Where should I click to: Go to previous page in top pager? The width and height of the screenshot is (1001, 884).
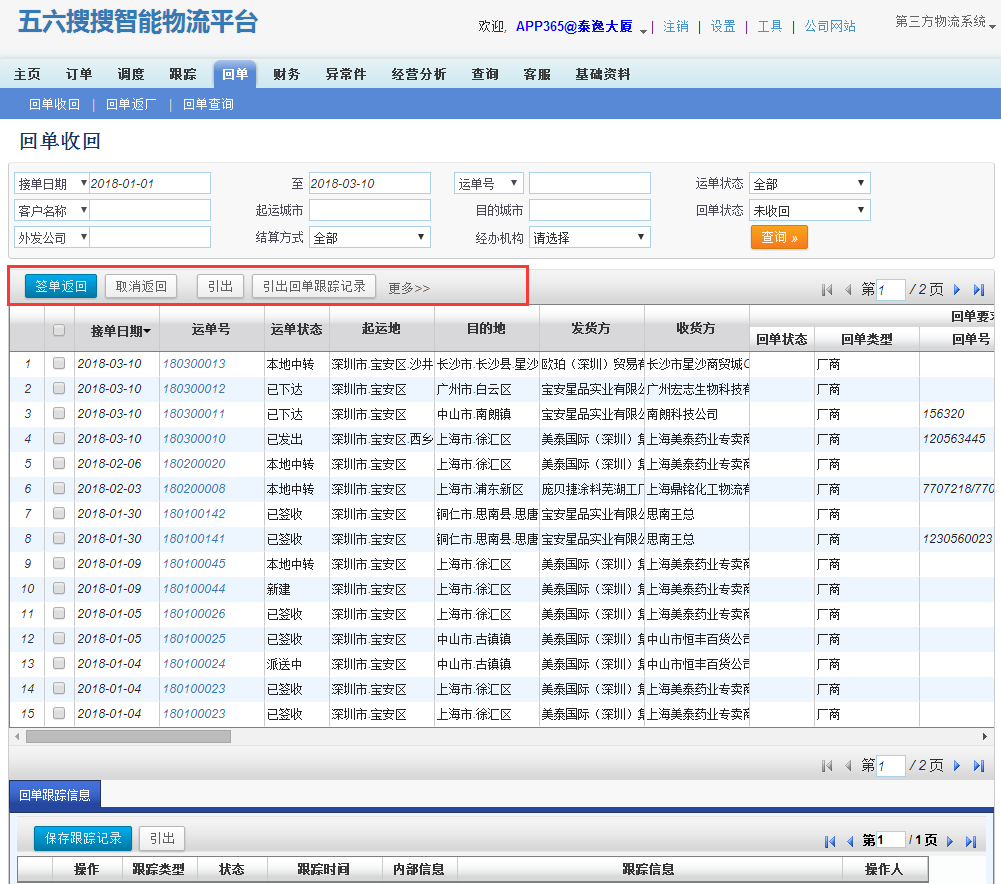[x=848, y=290]
